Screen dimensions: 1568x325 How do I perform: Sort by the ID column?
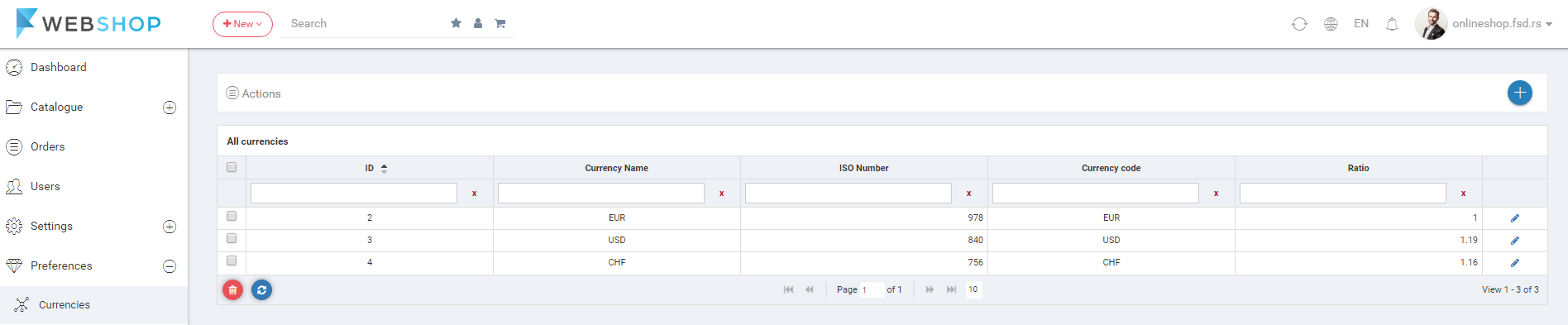[x=370, y=168]
